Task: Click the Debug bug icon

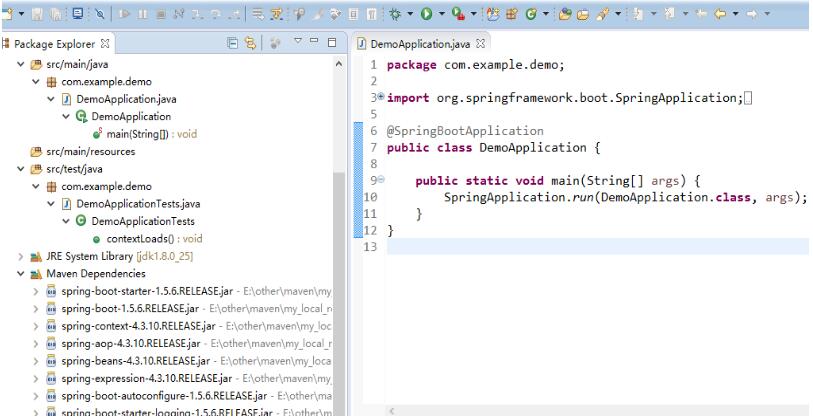Action: click(395, 14)
